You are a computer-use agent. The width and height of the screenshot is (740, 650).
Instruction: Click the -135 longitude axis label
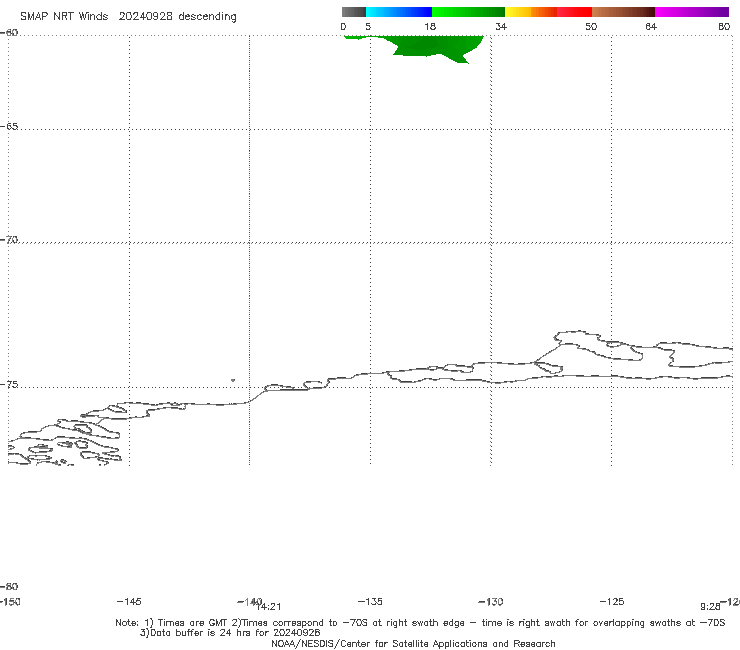pos(370,602)
